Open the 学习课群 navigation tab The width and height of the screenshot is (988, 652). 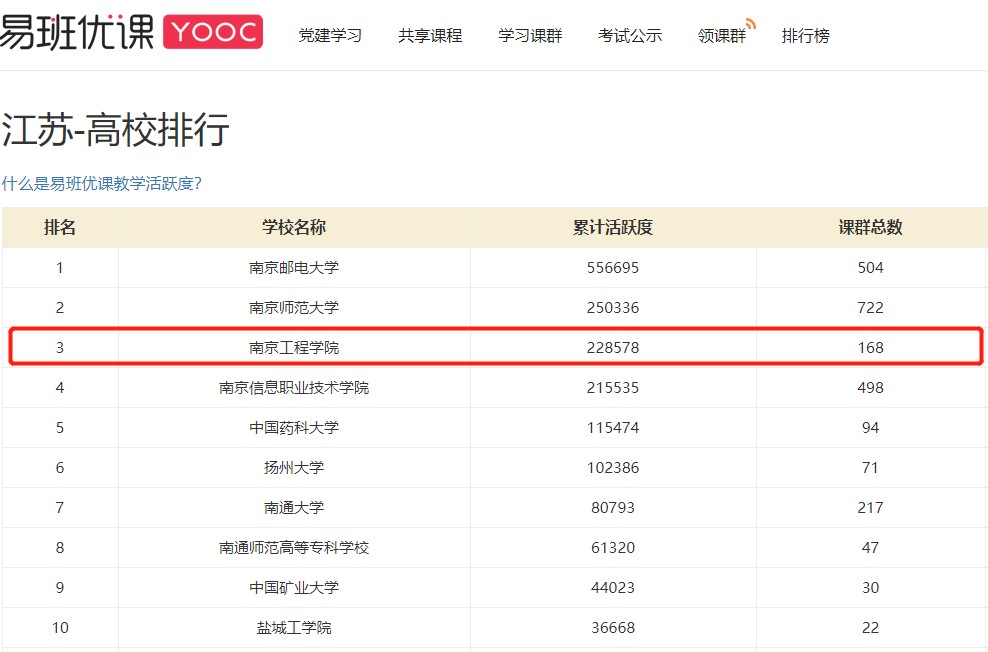[530, 36]
